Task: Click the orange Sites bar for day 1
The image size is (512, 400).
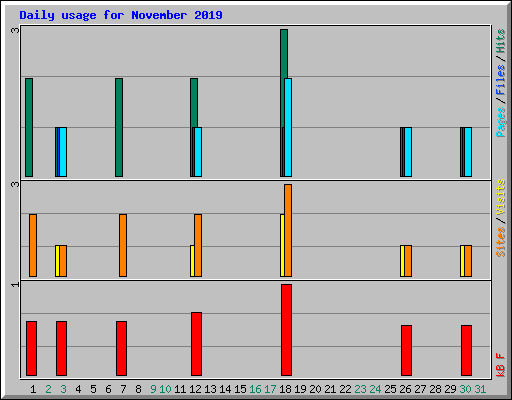Action: click(33, 245)
